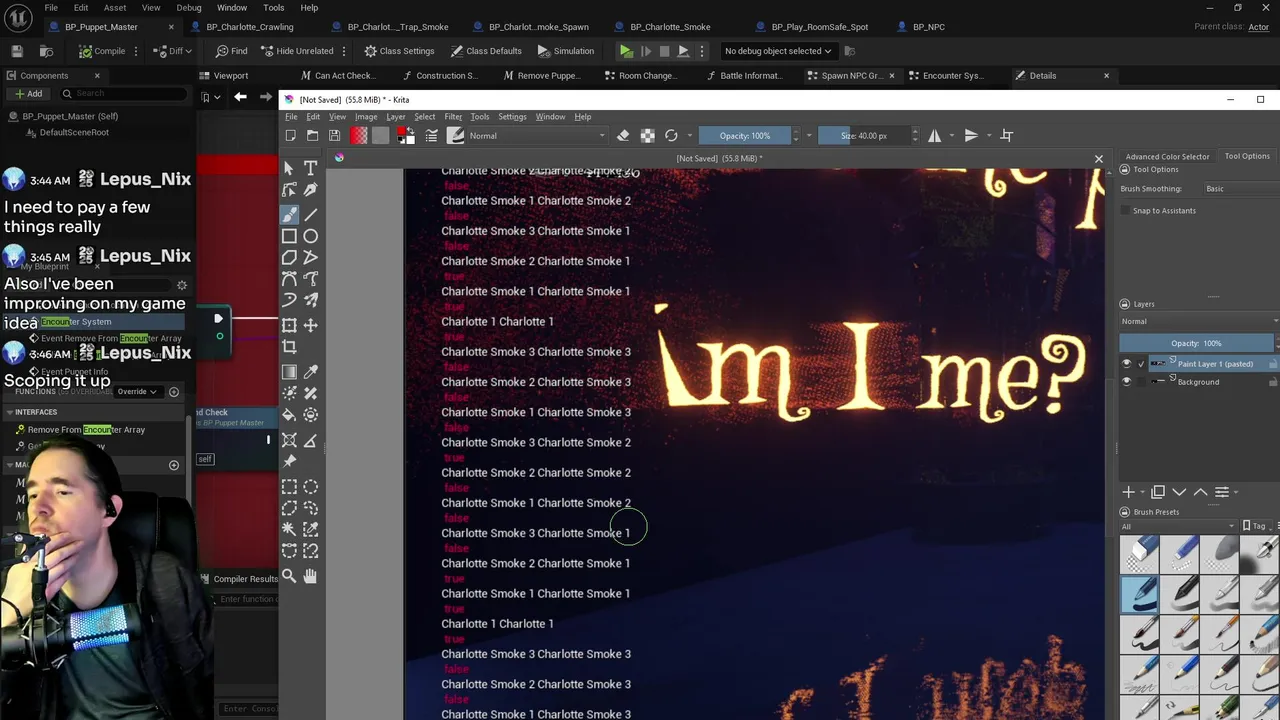Toggle Preserve Alpha checker icon

(647, 135)
